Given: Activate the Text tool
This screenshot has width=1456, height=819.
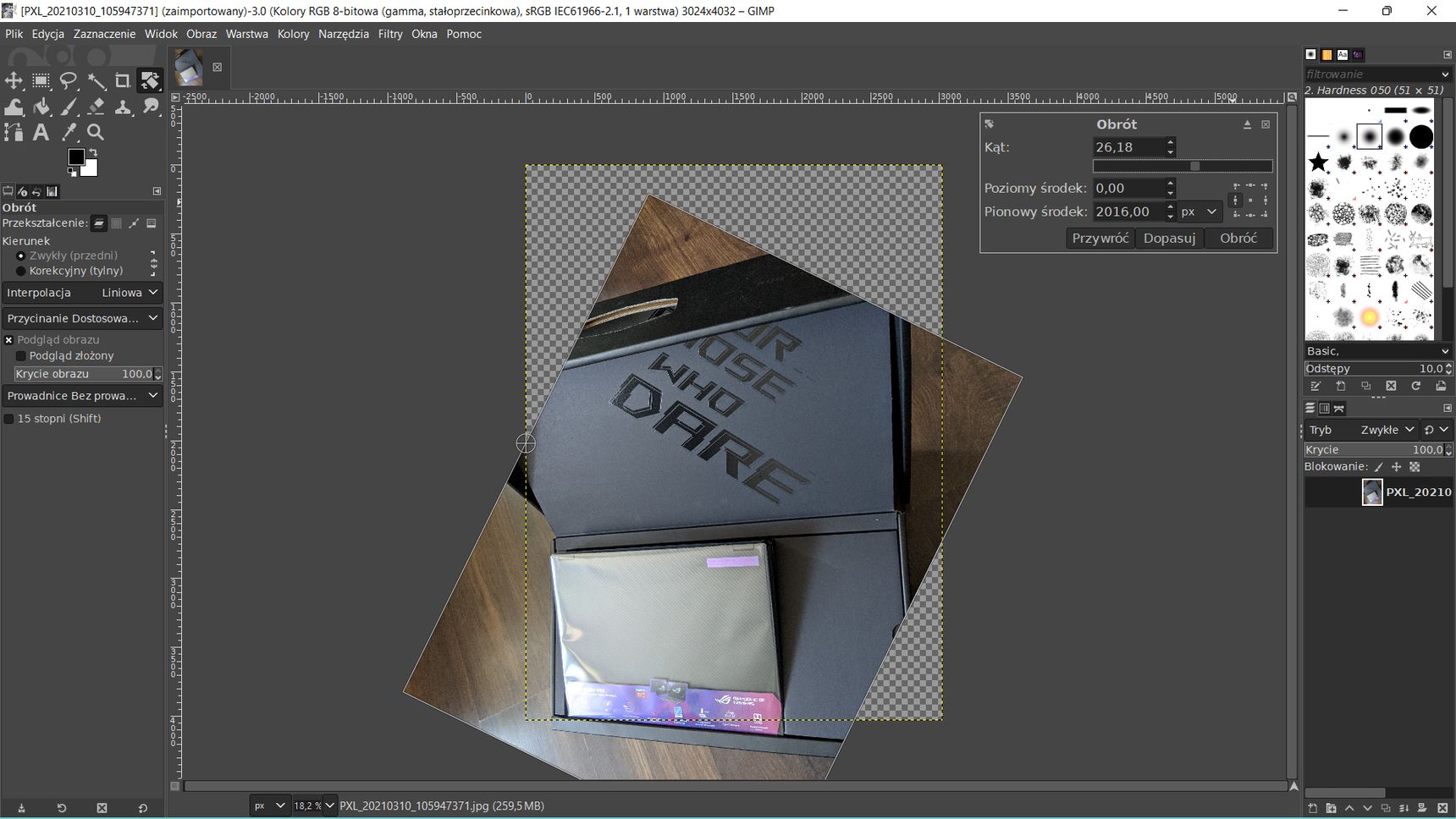Looking at the screenshot, I should point(41,133).
